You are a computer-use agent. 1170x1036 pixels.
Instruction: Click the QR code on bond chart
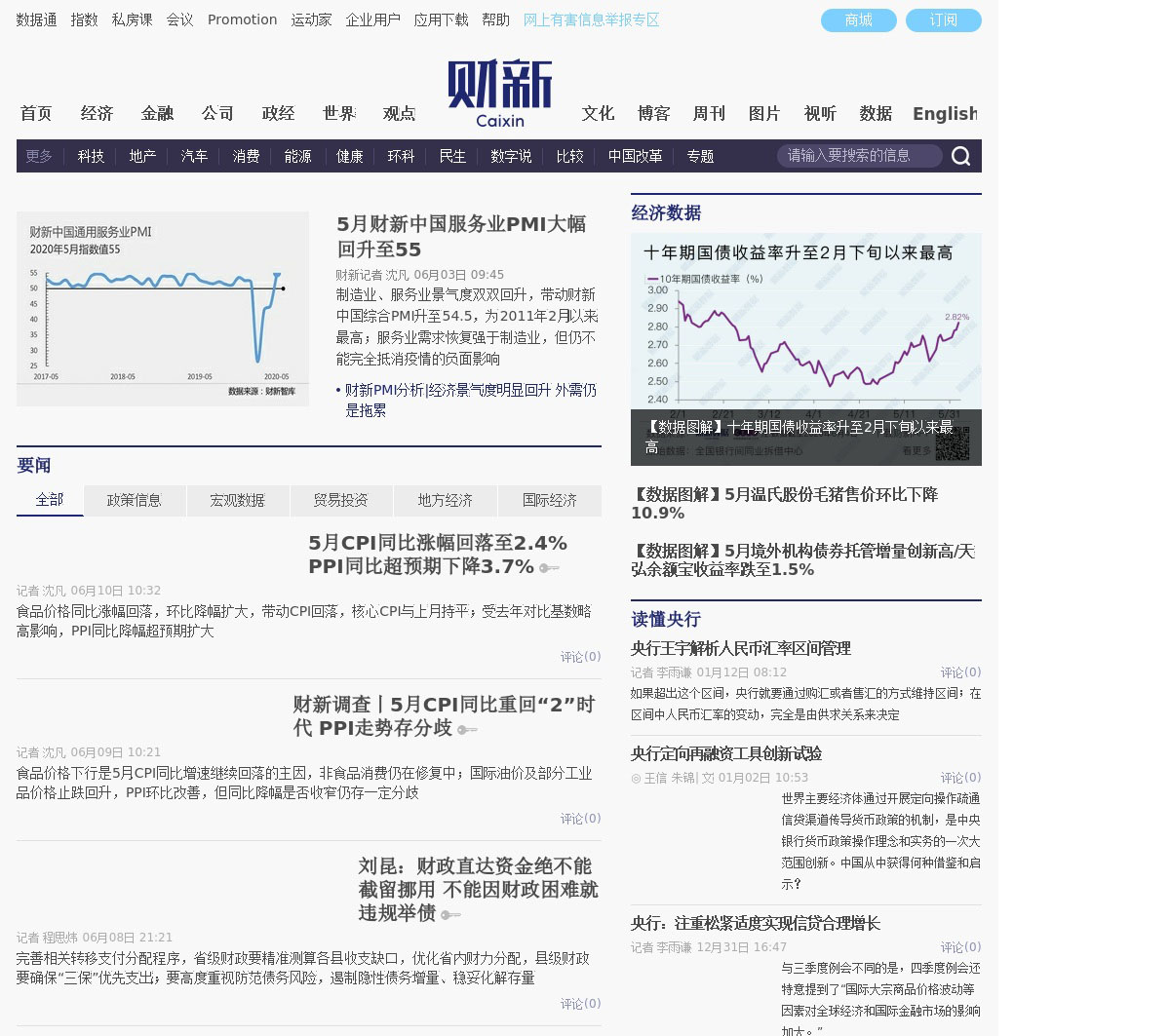pos(952,443)
